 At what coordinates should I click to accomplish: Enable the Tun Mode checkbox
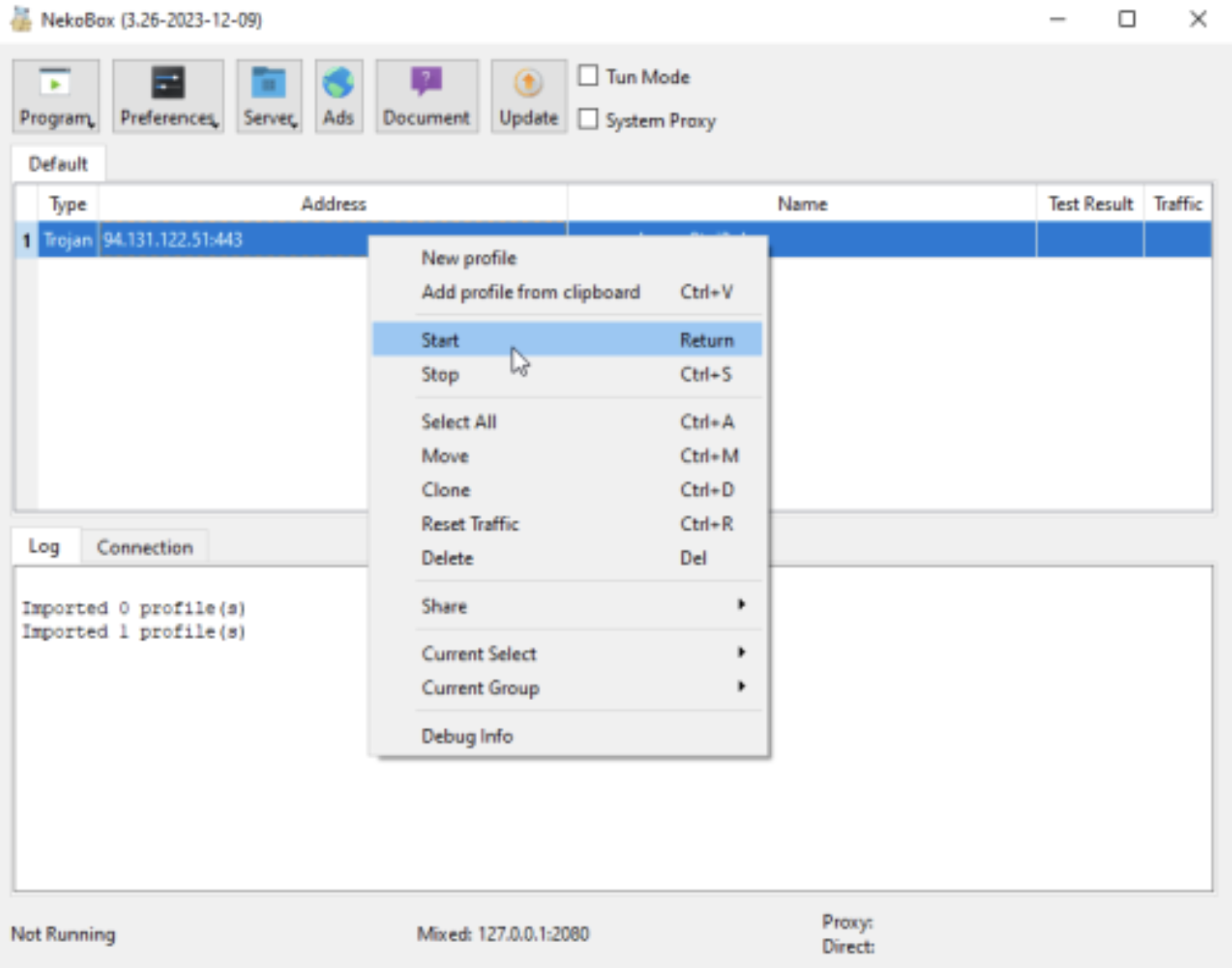coord(588,76)
